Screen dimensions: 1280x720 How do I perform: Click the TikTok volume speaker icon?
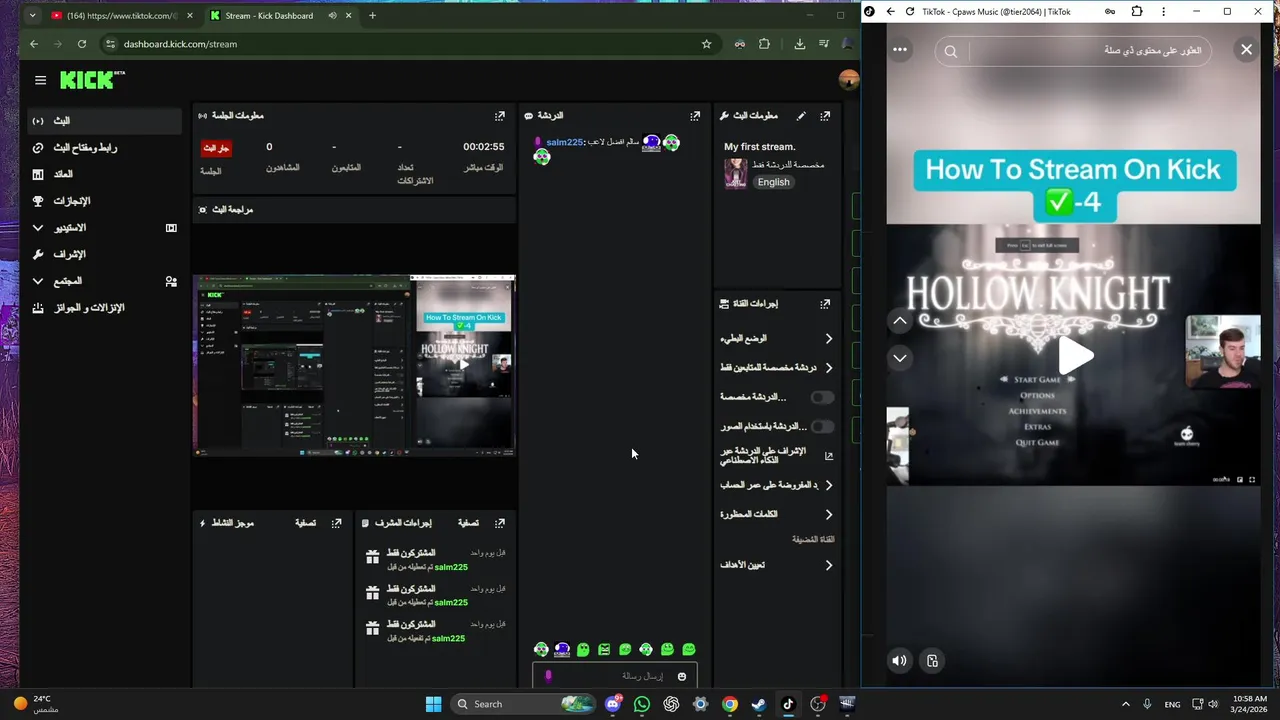pyautogui.click(x=899, y=660)
